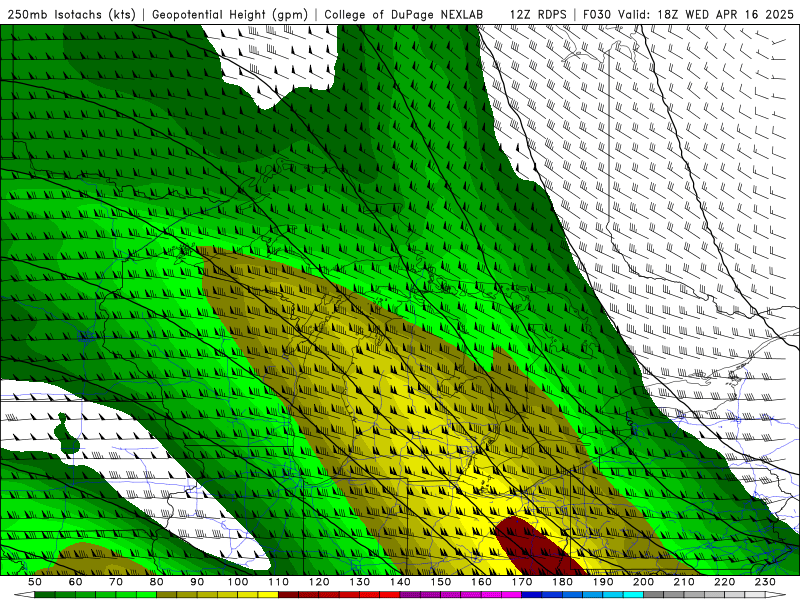The height and width of the screenshot is (600, 800).
Task: Click the "F030" forecast hour label
Action: pos(597,15)
